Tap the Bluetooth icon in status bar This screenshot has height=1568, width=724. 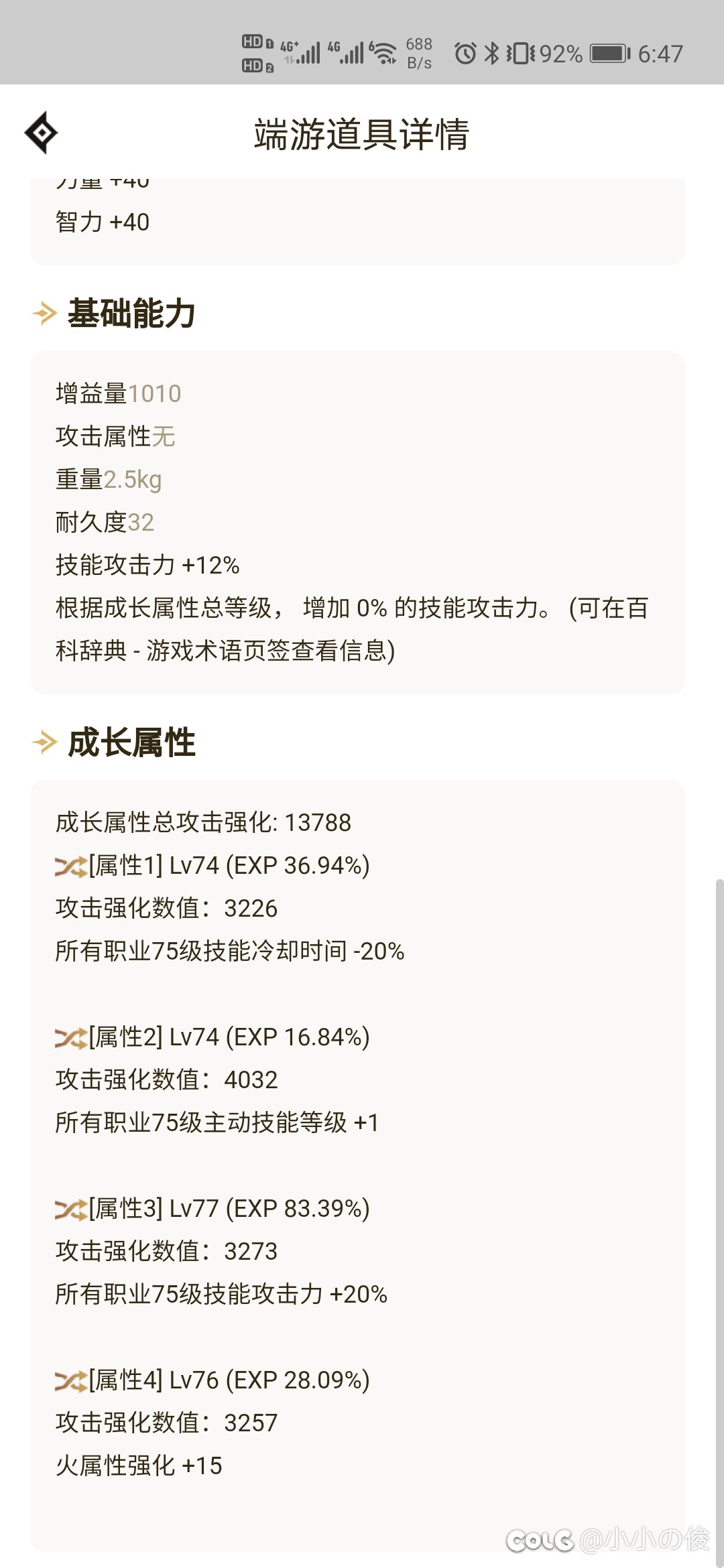coord(492,53)
